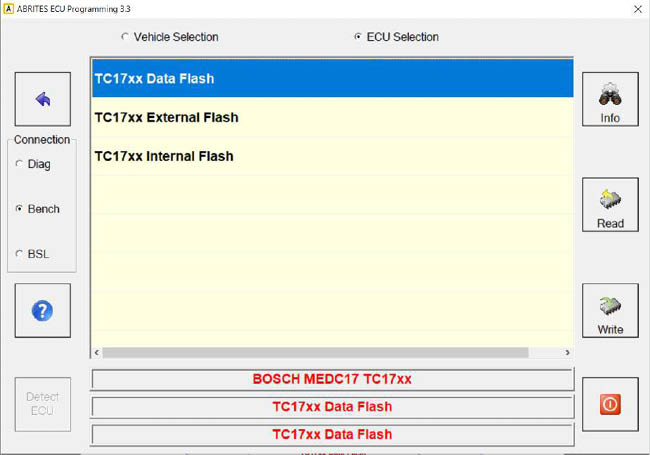Click the horizontal scrollbar right arrow
Image resolution: width=650 pixels, height=455 pixels.
click(x=567, y=353)
